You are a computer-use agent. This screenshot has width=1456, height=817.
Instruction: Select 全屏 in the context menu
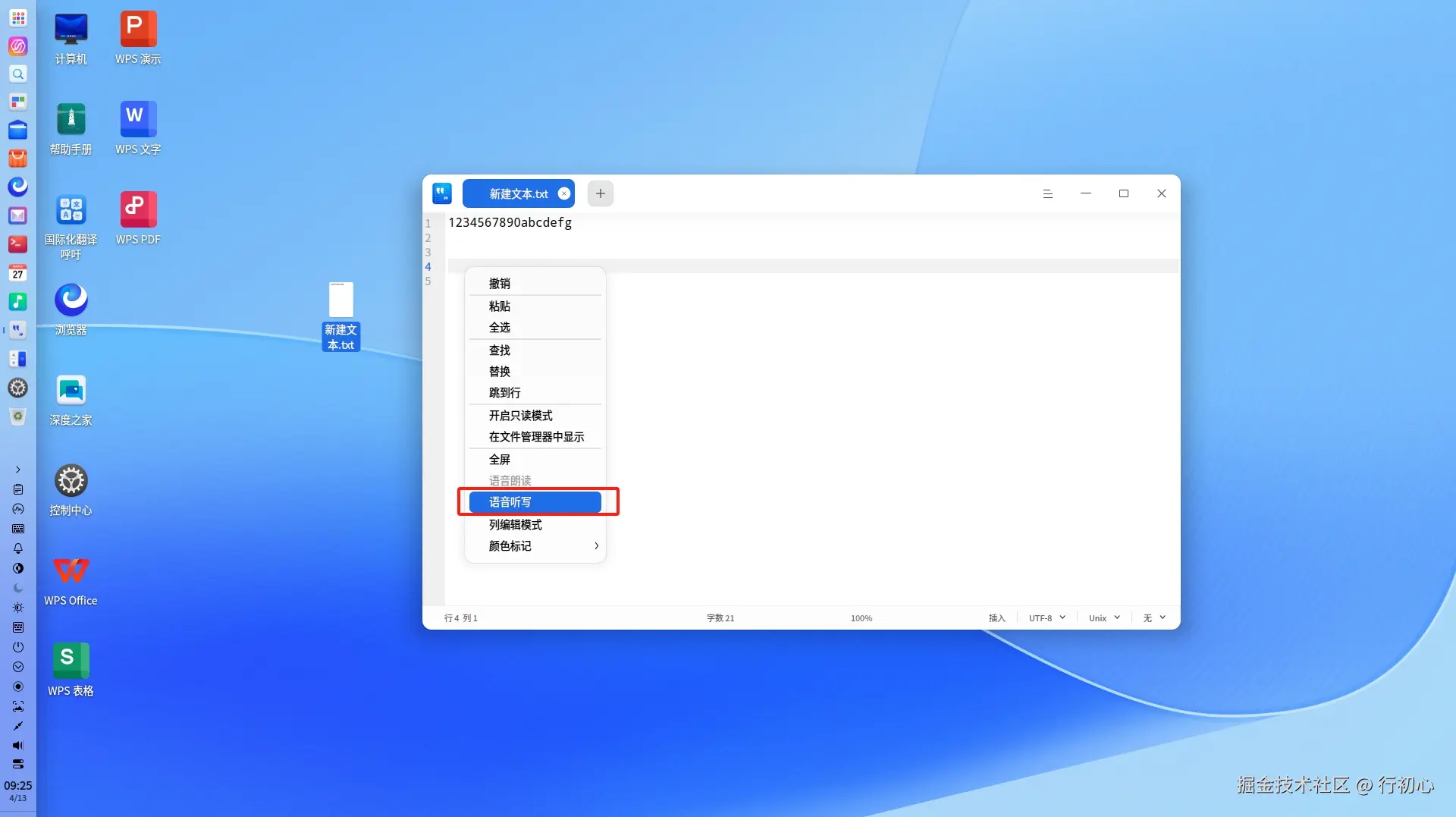point(535,460)
